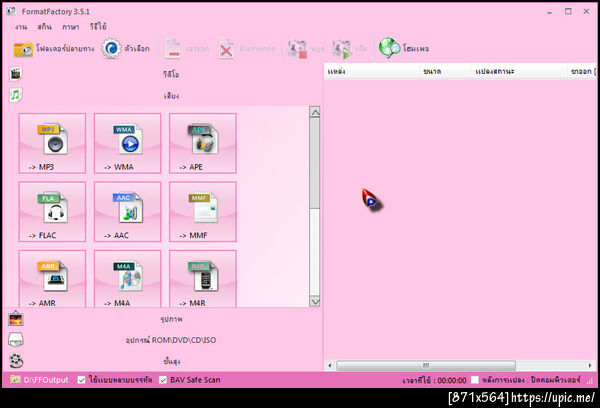This screenshot has width=600, height=408.
Task: Click the Stop conversion toolbar icon
Action: (297, 49)
